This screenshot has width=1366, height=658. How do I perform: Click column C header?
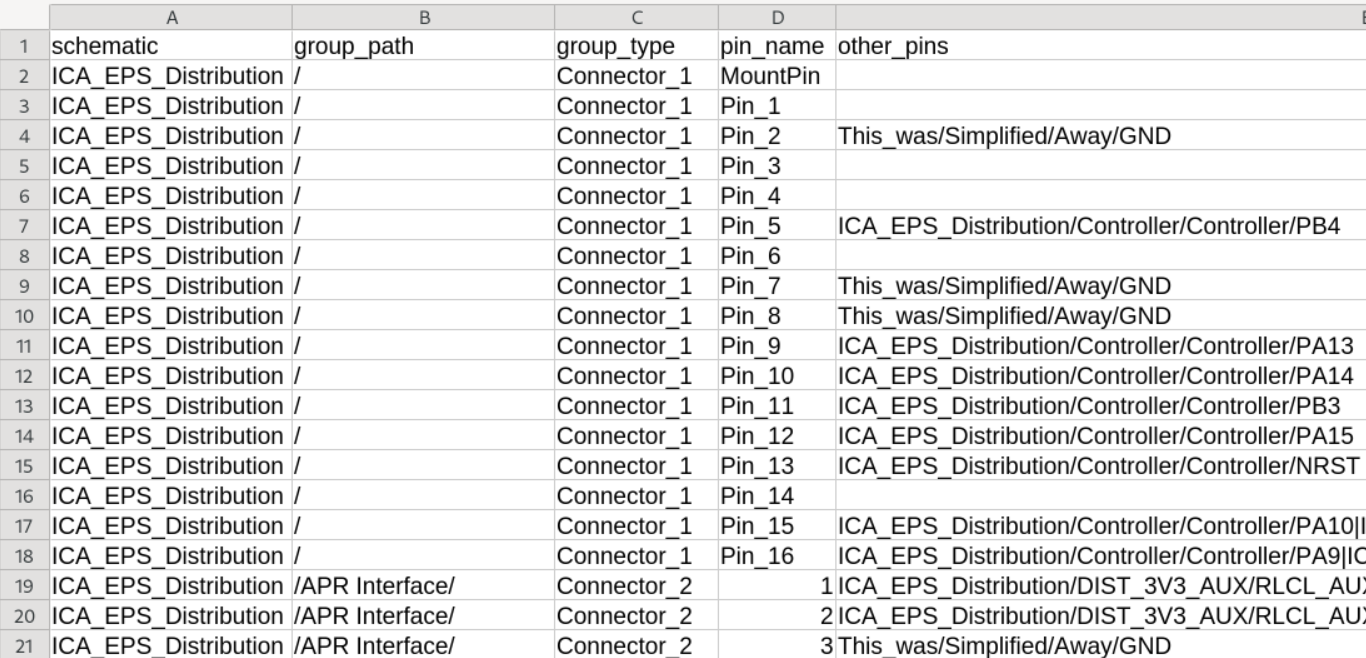(x=636, y=17)
